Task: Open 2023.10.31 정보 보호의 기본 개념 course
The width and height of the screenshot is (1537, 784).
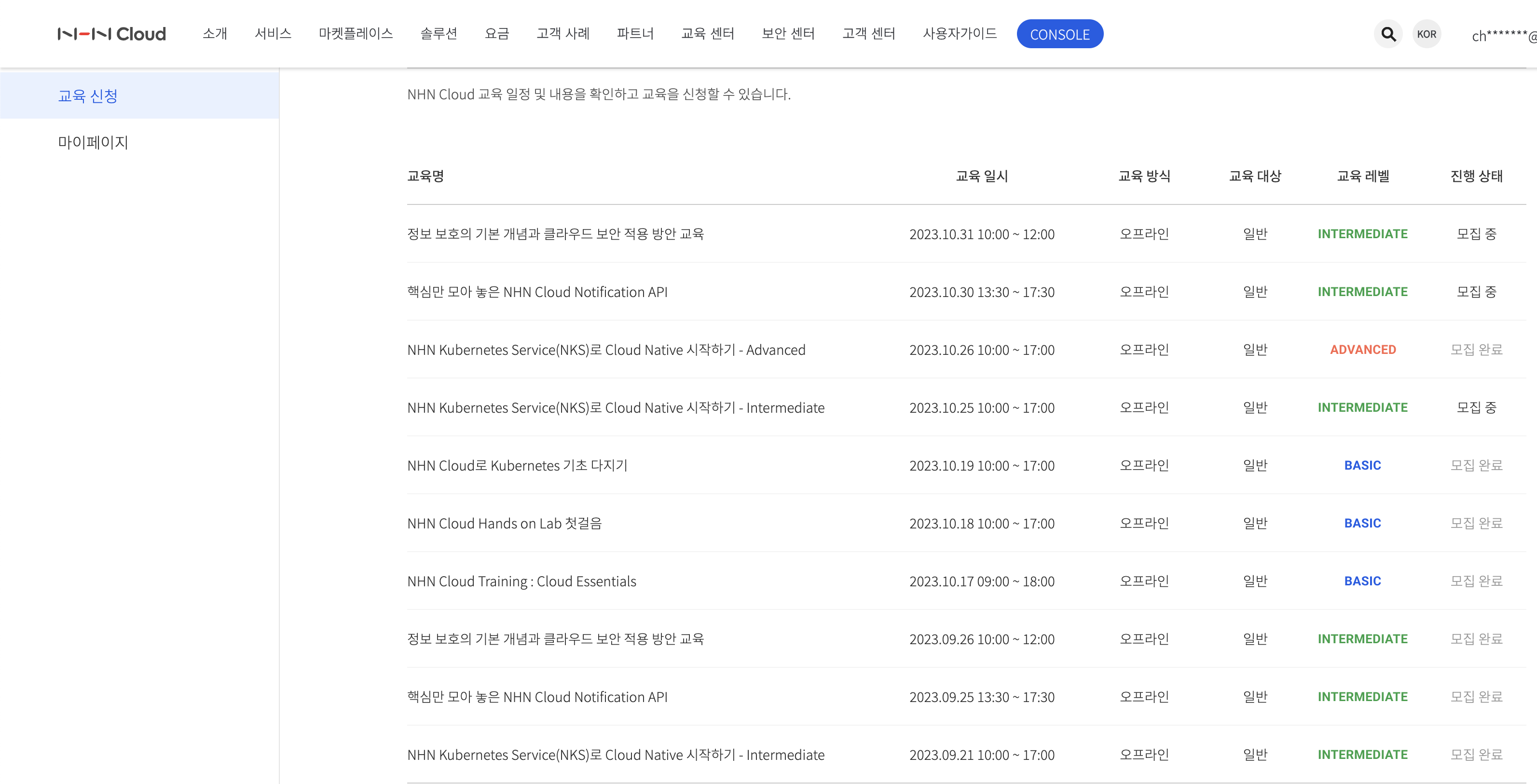Action: pyautogui.click(x=555, y=234)
